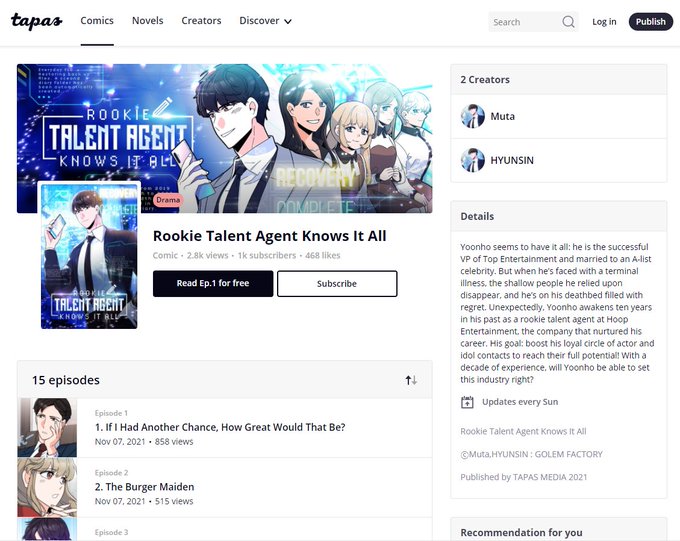Subscribe to this comic series
Image resolution: width=680 pixels, height=541 pixels.
[337, 284]
